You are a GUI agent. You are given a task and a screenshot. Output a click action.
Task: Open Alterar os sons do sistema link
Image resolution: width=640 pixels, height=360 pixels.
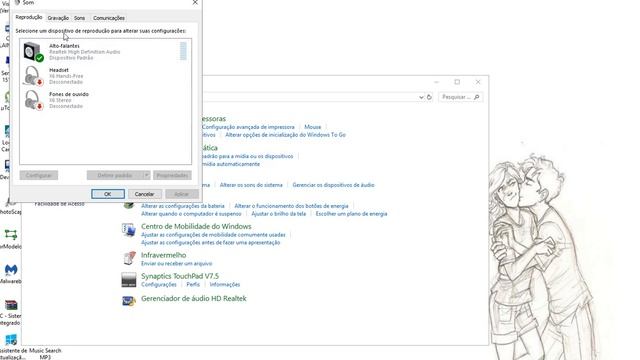tap(251, 185)
